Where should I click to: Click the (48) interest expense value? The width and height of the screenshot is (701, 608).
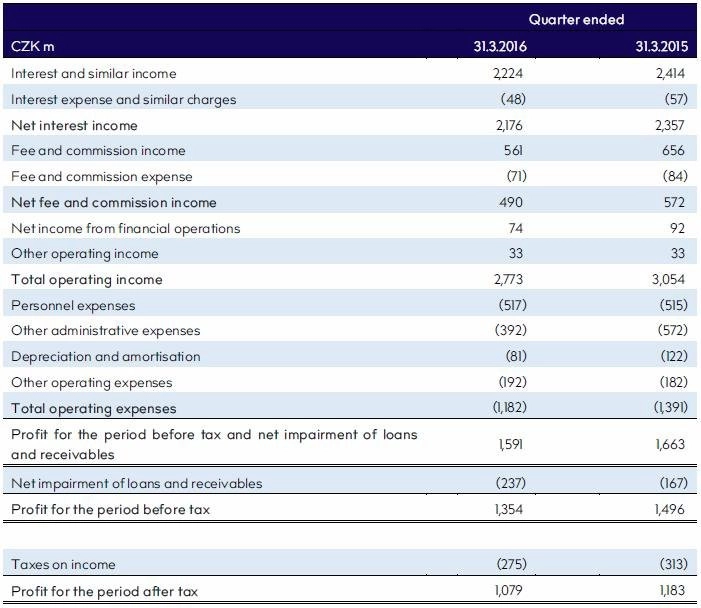tap(513, 99)
